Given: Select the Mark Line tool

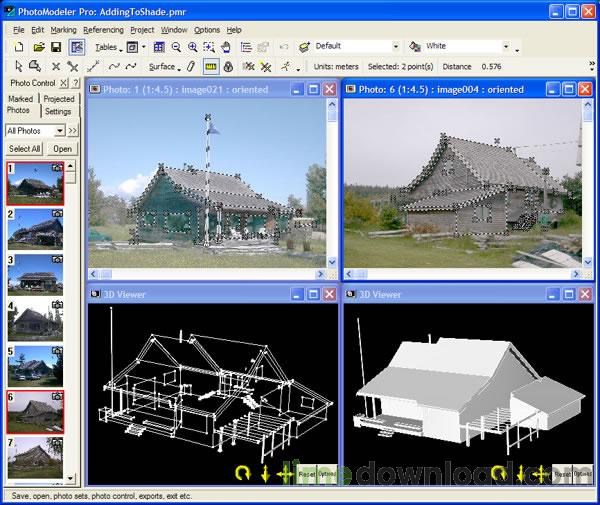Looking at the screenshot, I should pos(93,66).
